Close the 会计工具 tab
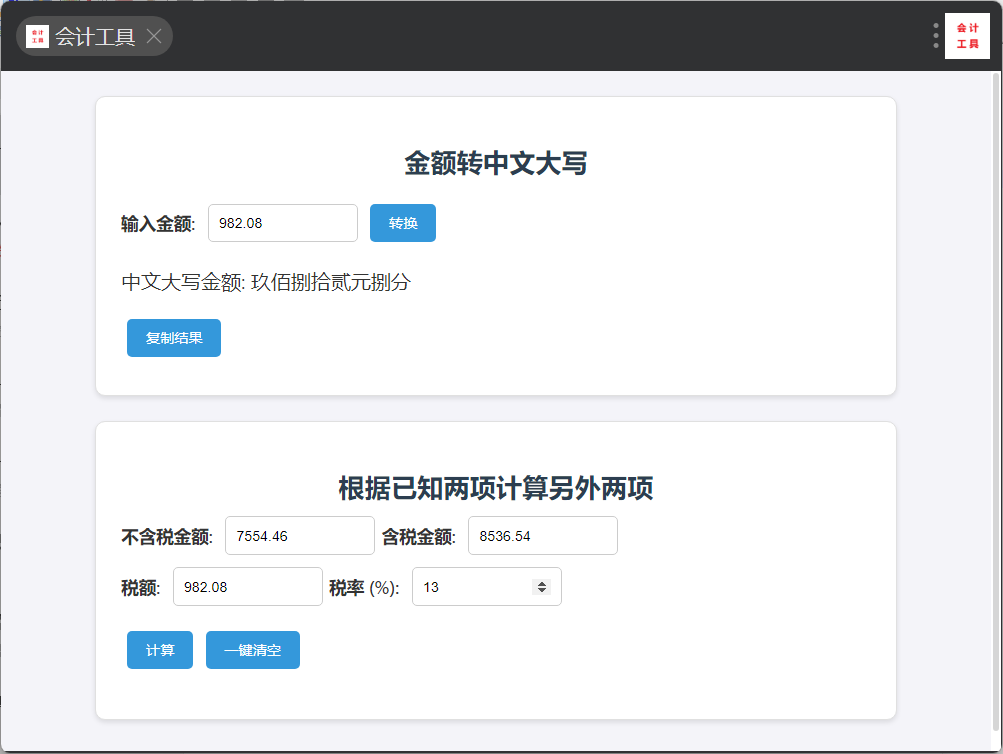This screenshot has width=1003, height=754. tap(154, 36)
